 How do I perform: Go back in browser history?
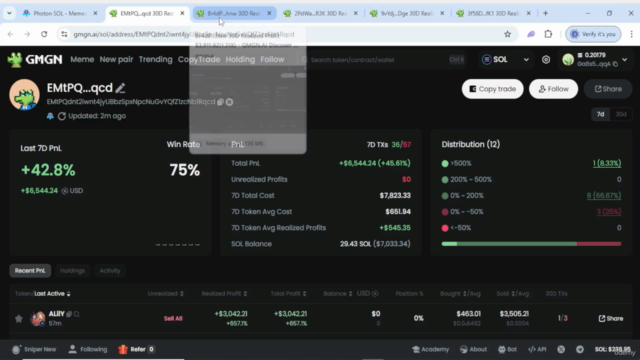point(10,34)
